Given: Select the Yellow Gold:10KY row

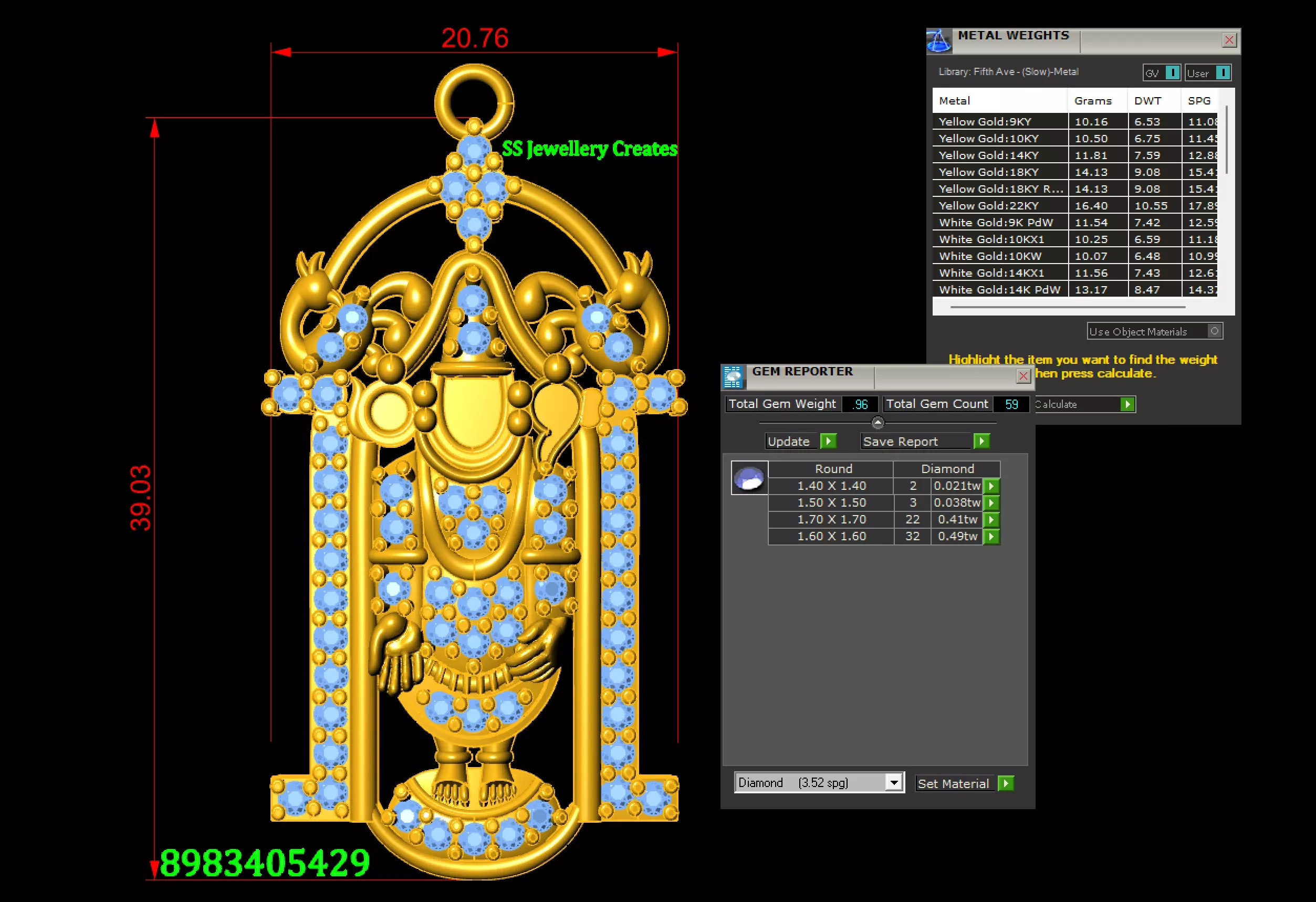Looking at the screenshot, I should 1075,139.
